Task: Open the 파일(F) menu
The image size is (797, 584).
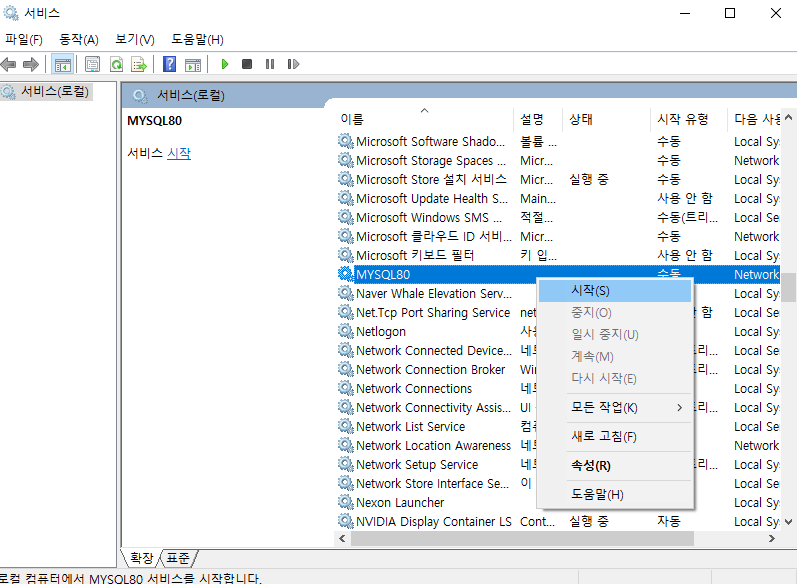Action: point(23,39)
